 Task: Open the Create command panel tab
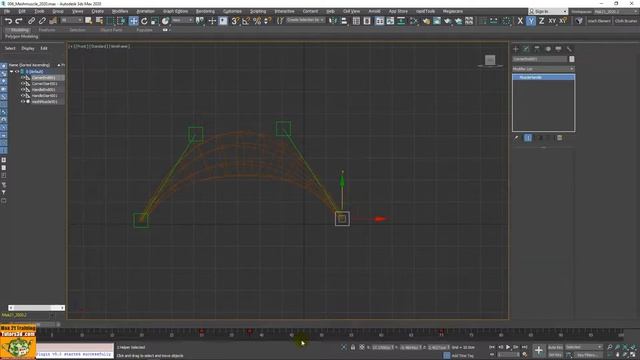point(516,49)
